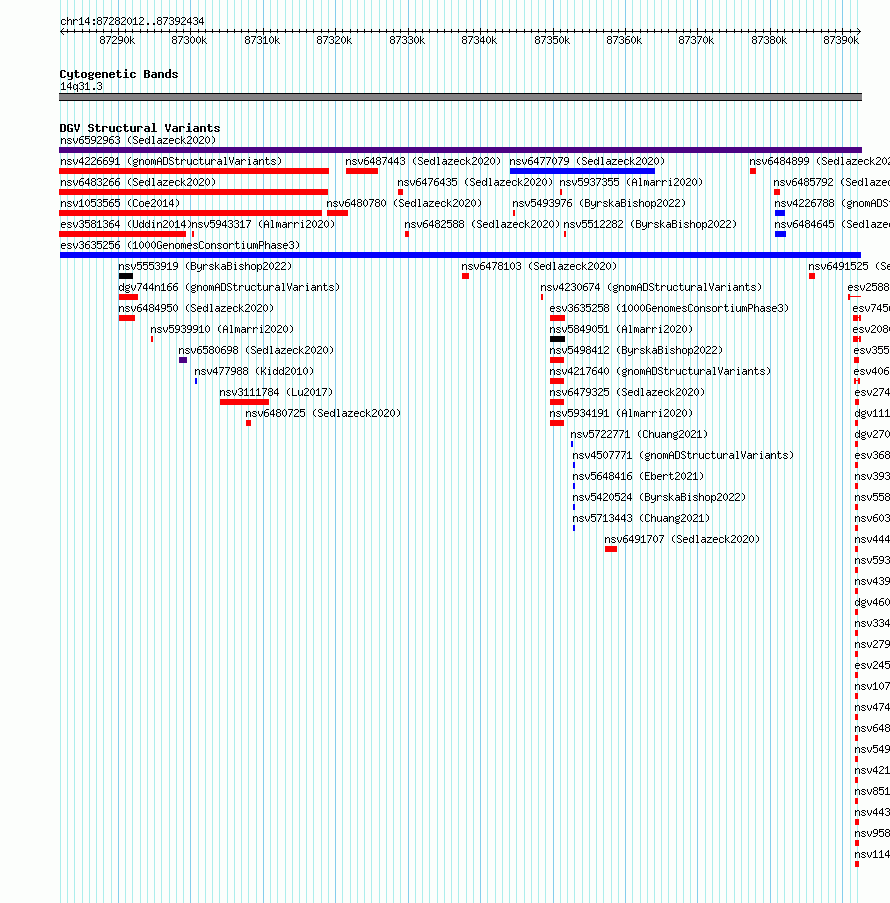Image resolution: width=890 pixels, height=903 pixels.
Task: Click nsv6484950 (Sedlazeck2020) label
Action: pos(196,309)
